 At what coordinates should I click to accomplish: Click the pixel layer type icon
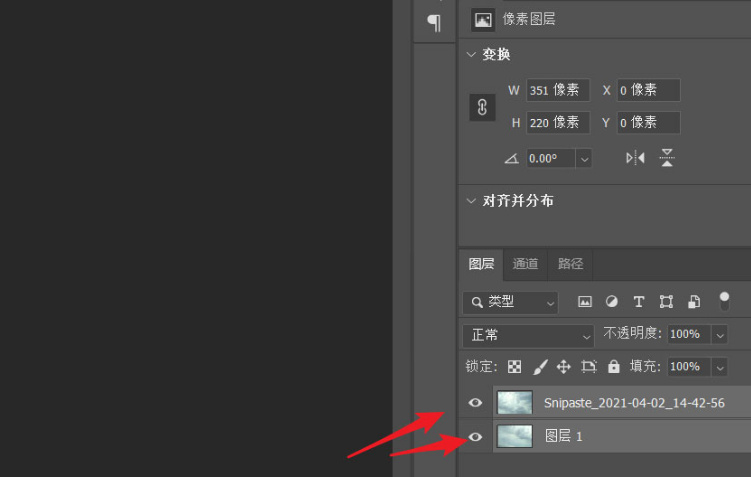[x=483, y=20]
